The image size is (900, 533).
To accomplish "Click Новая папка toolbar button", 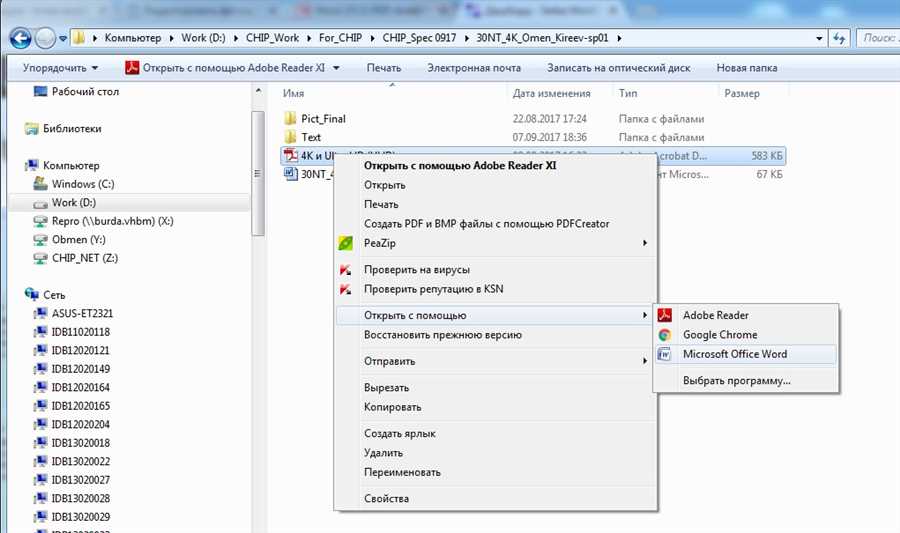I will [x=747, y=68].
